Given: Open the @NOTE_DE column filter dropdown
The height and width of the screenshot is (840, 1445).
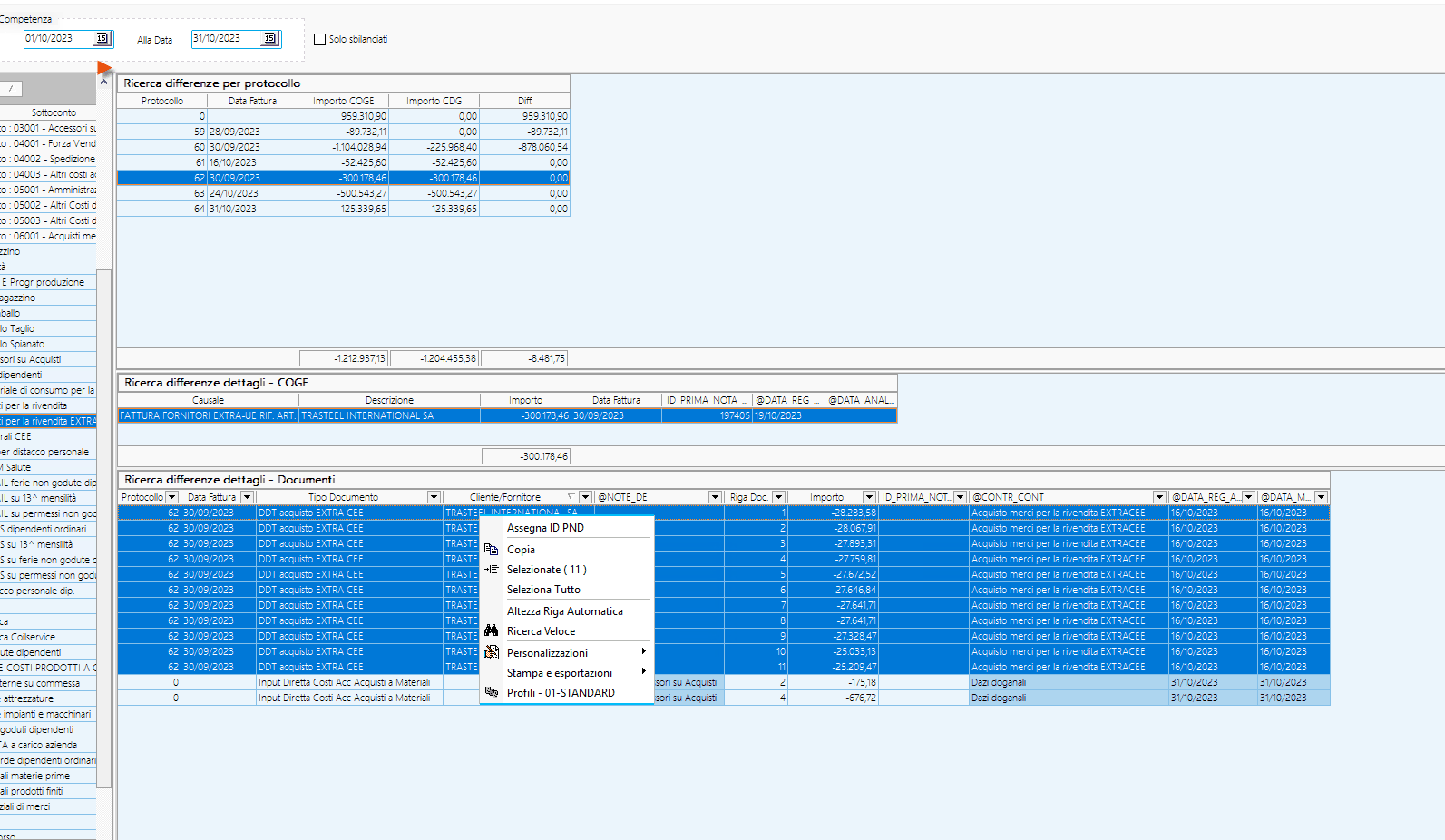Looking at the screenshot, I should [715, 497].
